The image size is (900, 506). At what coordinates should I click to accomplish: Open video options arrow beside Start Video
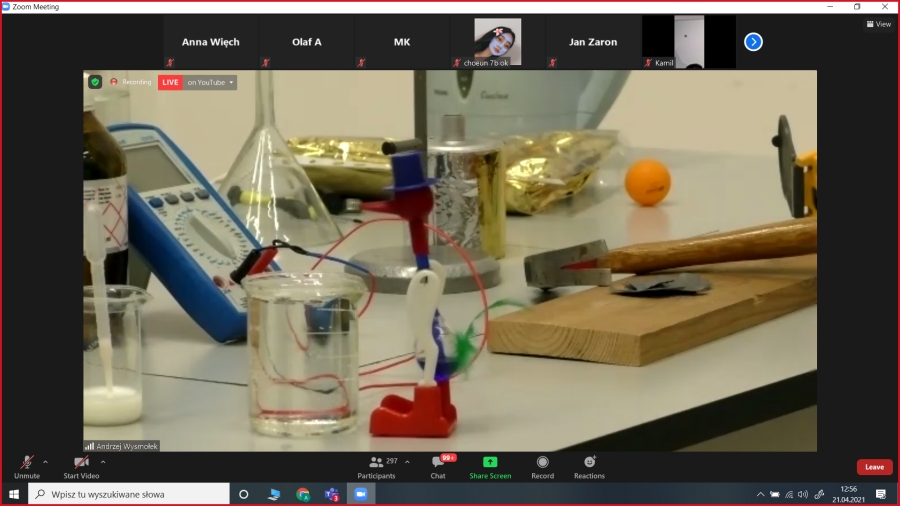point(103,462)
